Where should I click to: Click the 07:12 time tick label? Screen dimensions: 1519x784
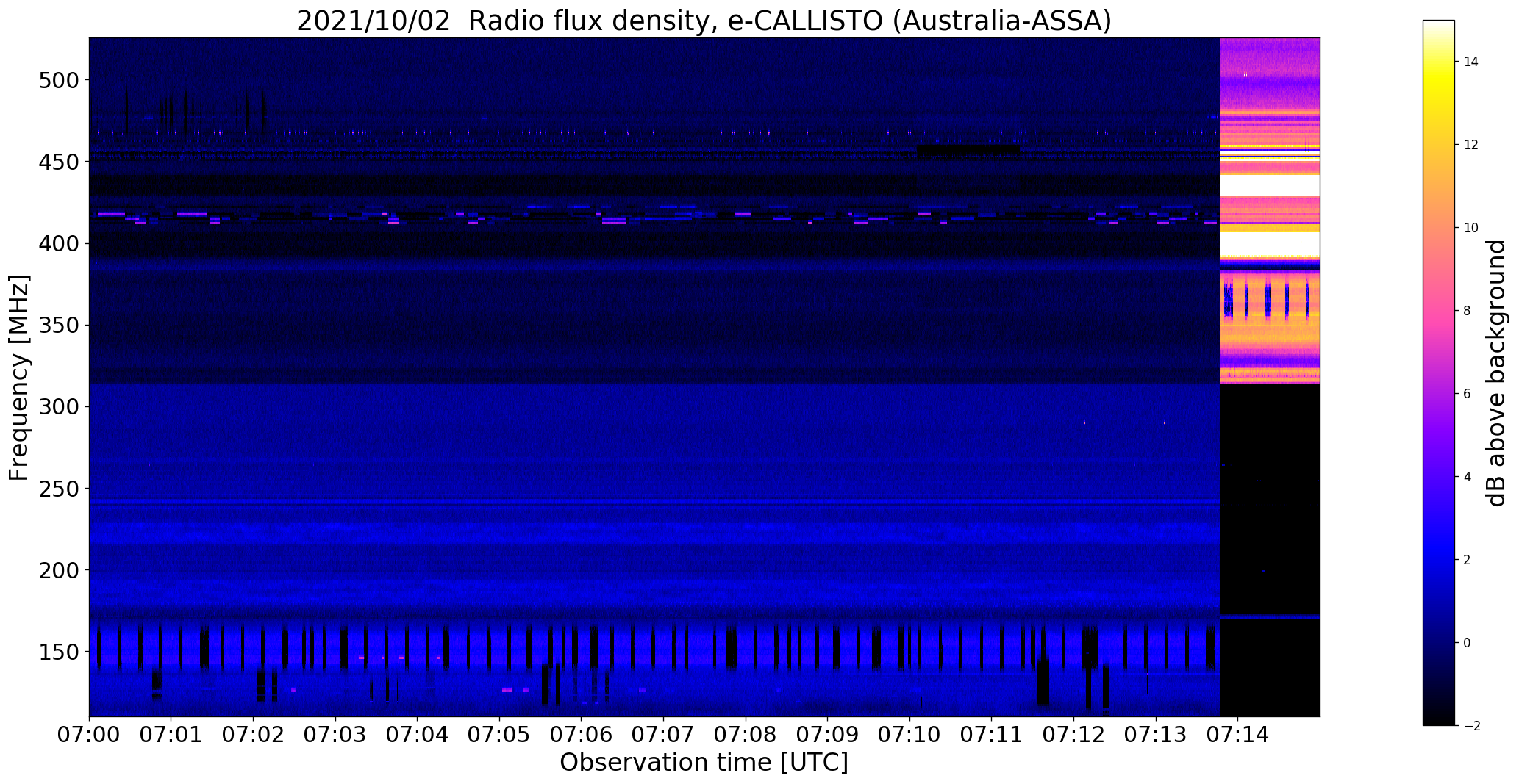[x=1074, y=734]
